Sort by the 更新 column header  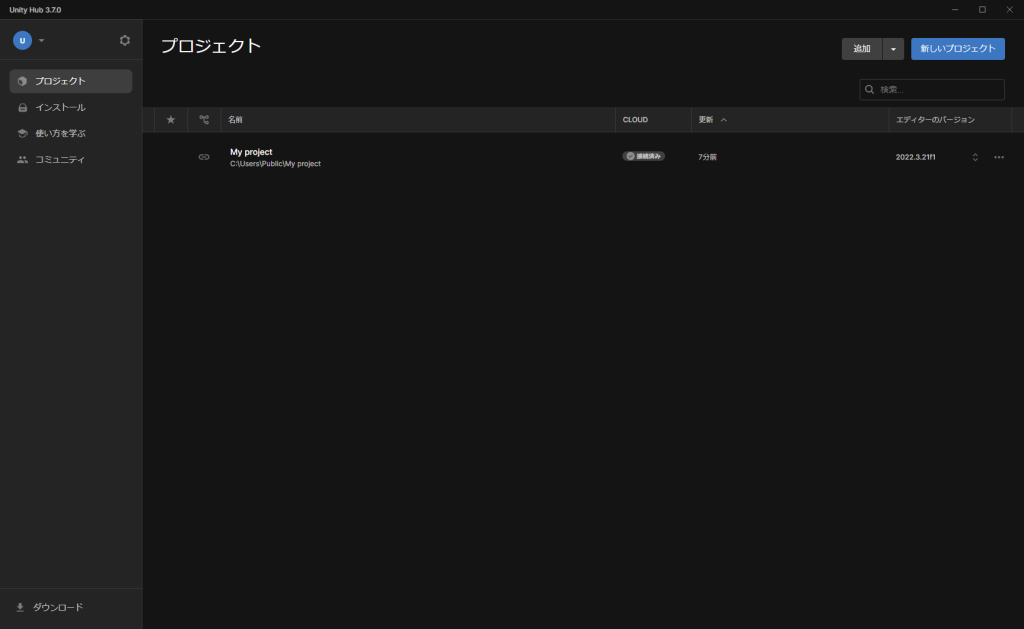click(x=706, y=120)
